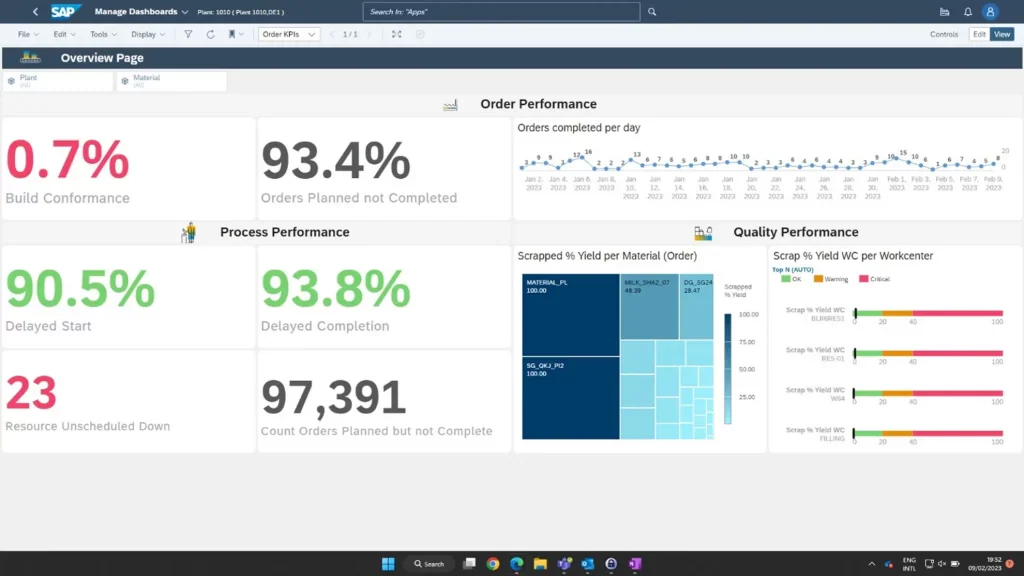This screenshot has height=576, width=1024.
Task: Focus the Search In Apps field
Action: click(501, 12)
